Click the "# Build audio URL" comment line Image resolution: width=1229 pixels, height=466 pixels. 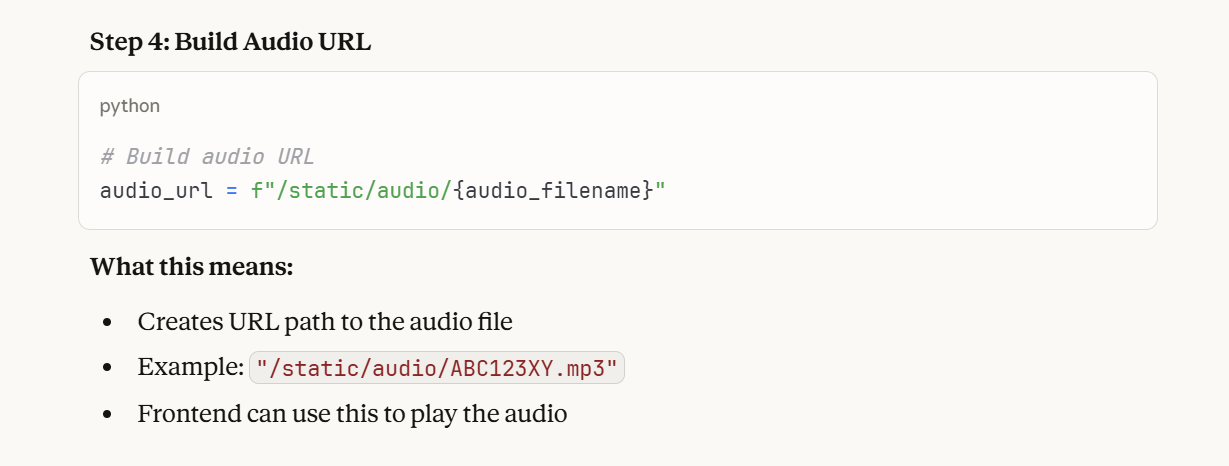point(207,157)
